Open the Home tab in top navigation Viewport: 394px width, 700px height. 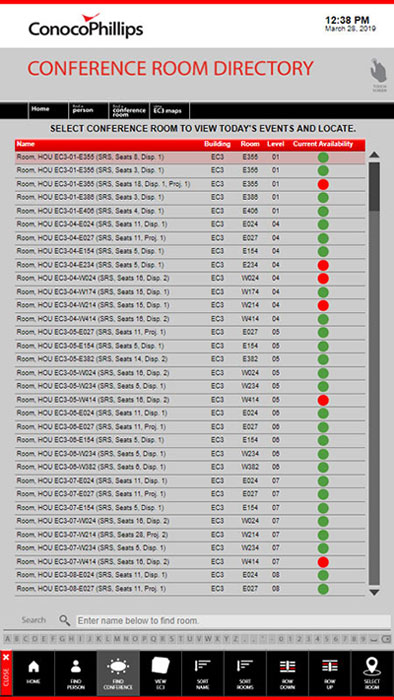[48, 110]
